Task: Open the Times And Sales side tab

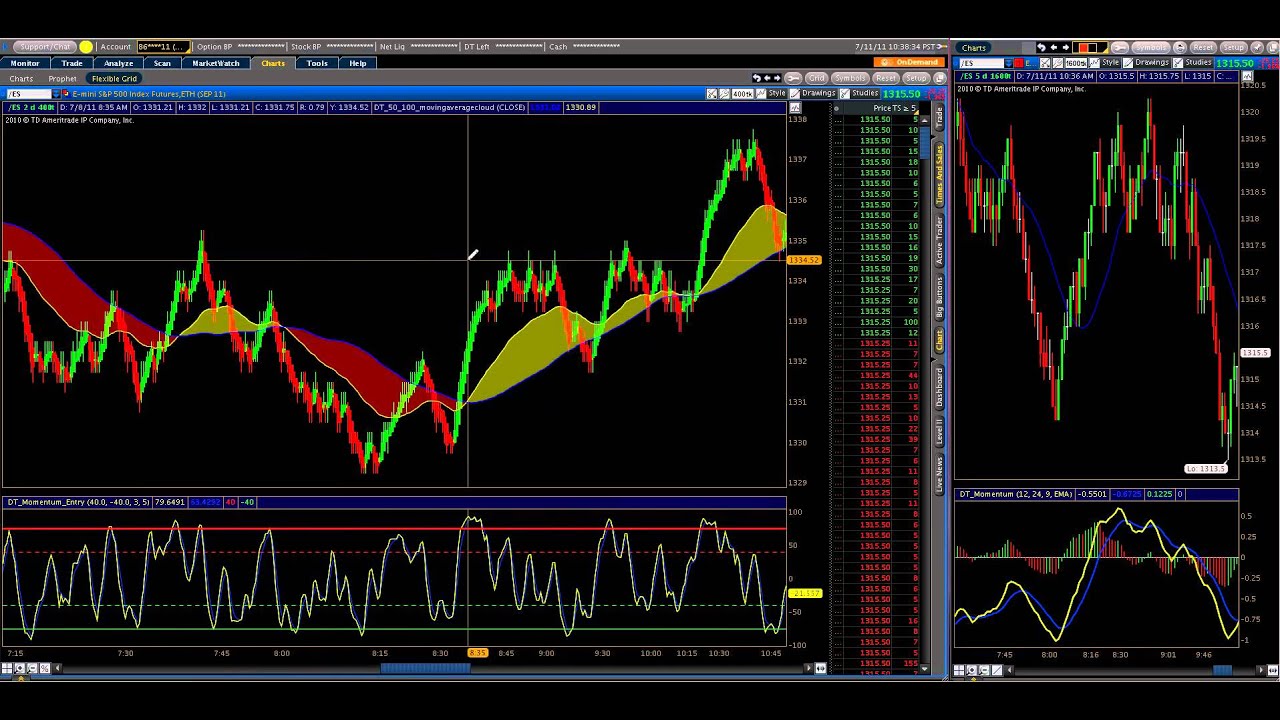Action: 939,175
